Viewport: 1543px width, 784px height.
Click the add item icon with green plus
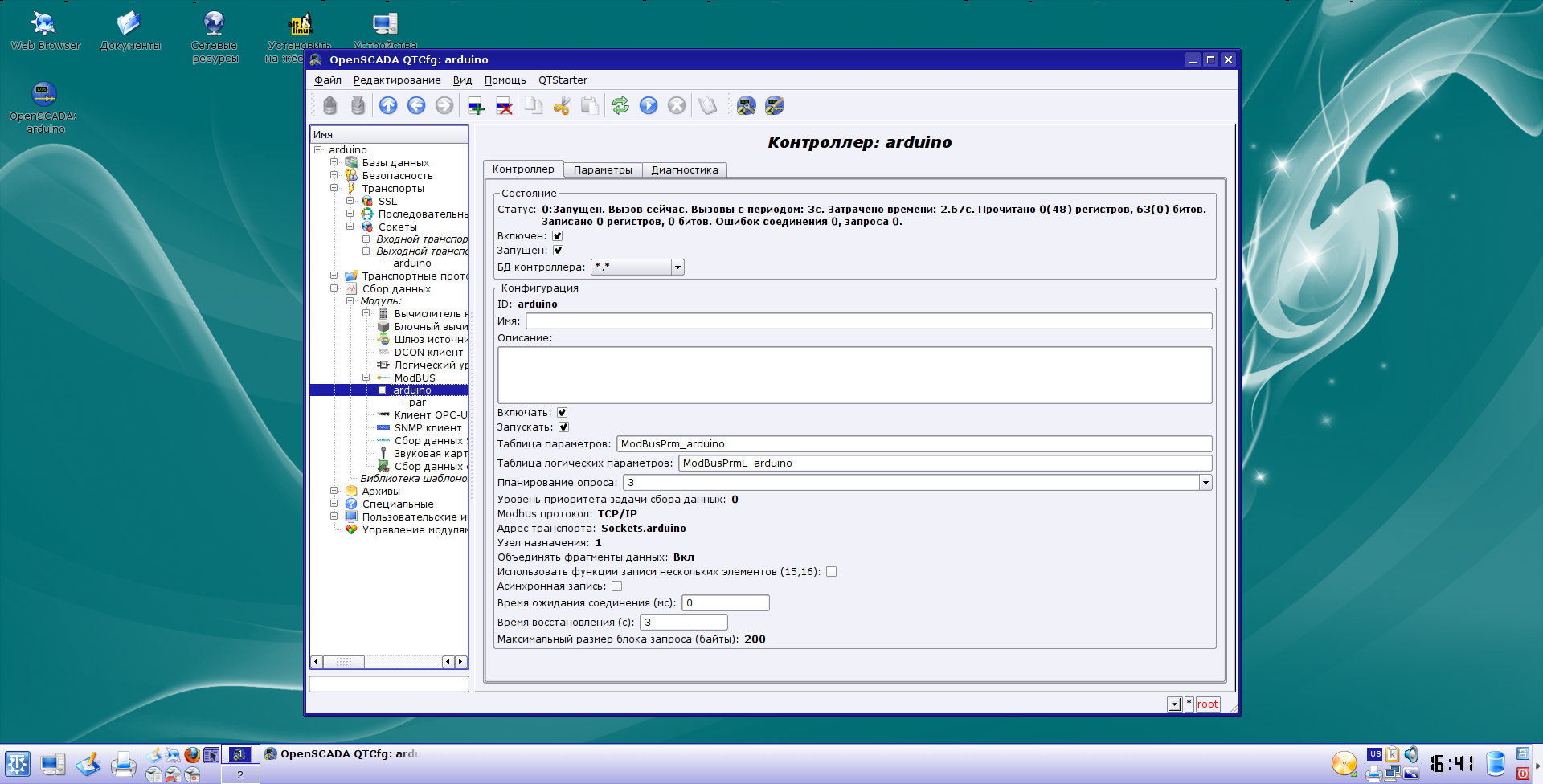pyautogui.click(x=476, y=105)
